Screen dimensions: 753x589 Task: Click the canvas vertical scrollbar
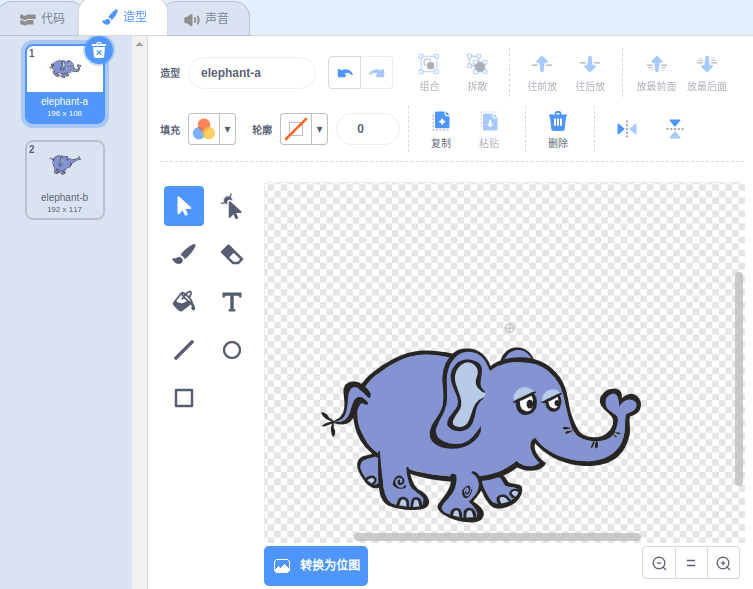(x=739, y=379)
